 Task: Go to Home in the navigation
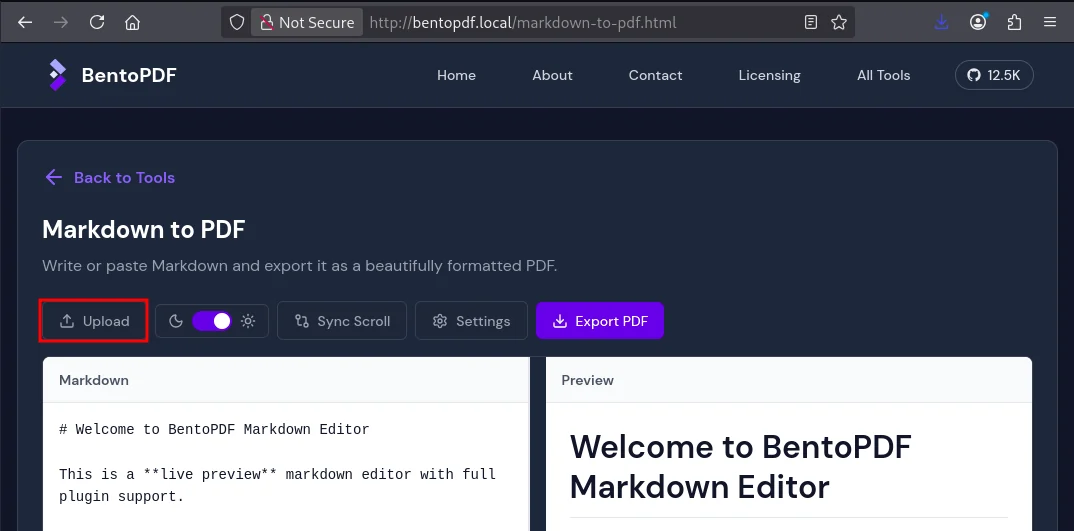[456, 75]
